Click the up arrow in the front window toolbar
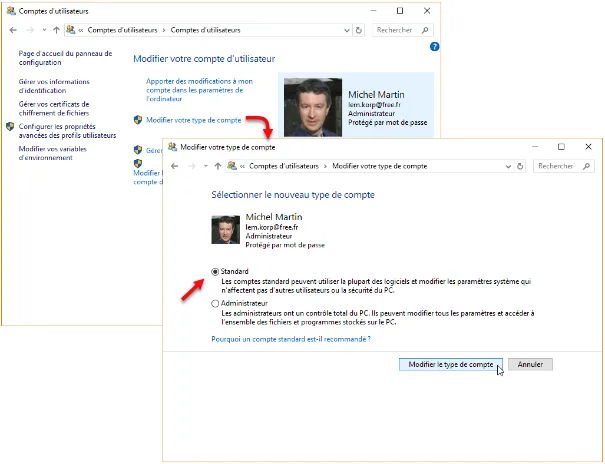Screen dimensions: 605x464 [218, 165]
